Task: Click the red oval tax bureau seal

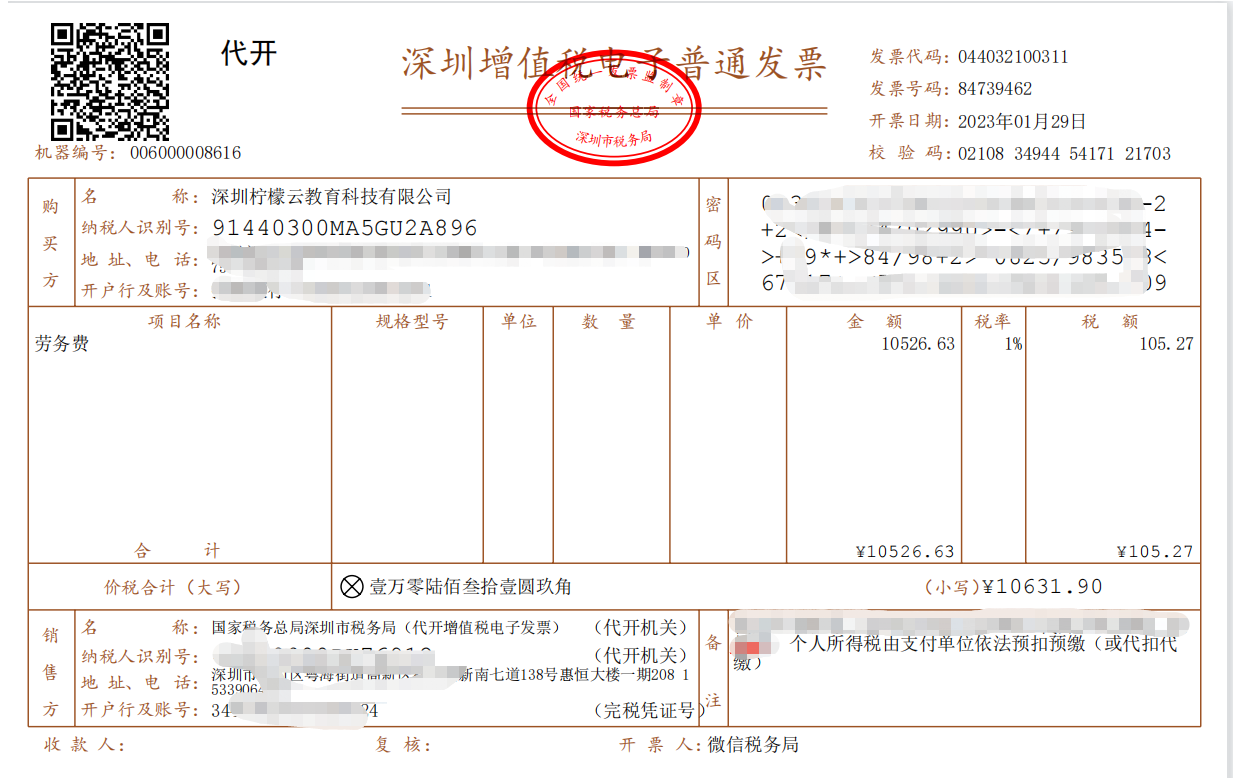Action: pos(614,107)
